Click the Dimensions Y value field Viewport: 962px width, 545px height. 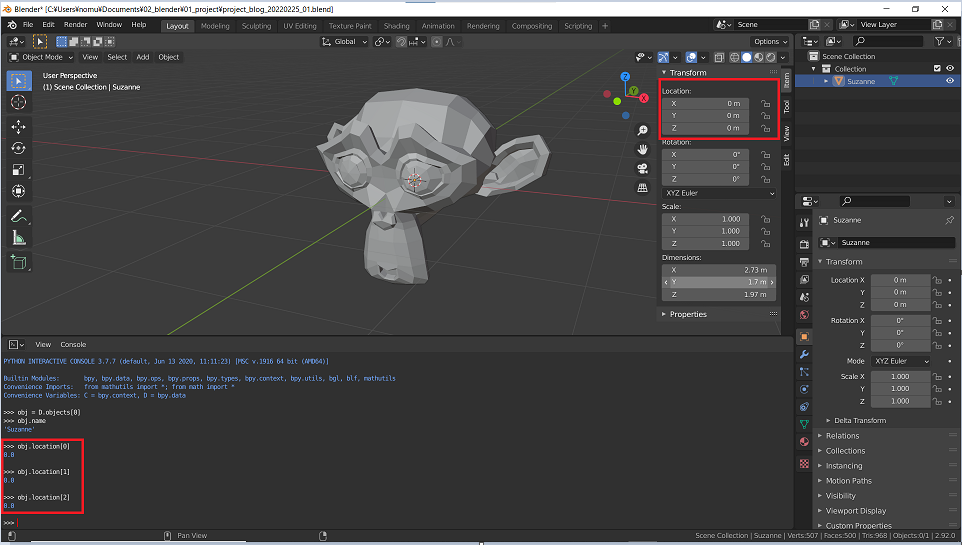coord(718,282)
